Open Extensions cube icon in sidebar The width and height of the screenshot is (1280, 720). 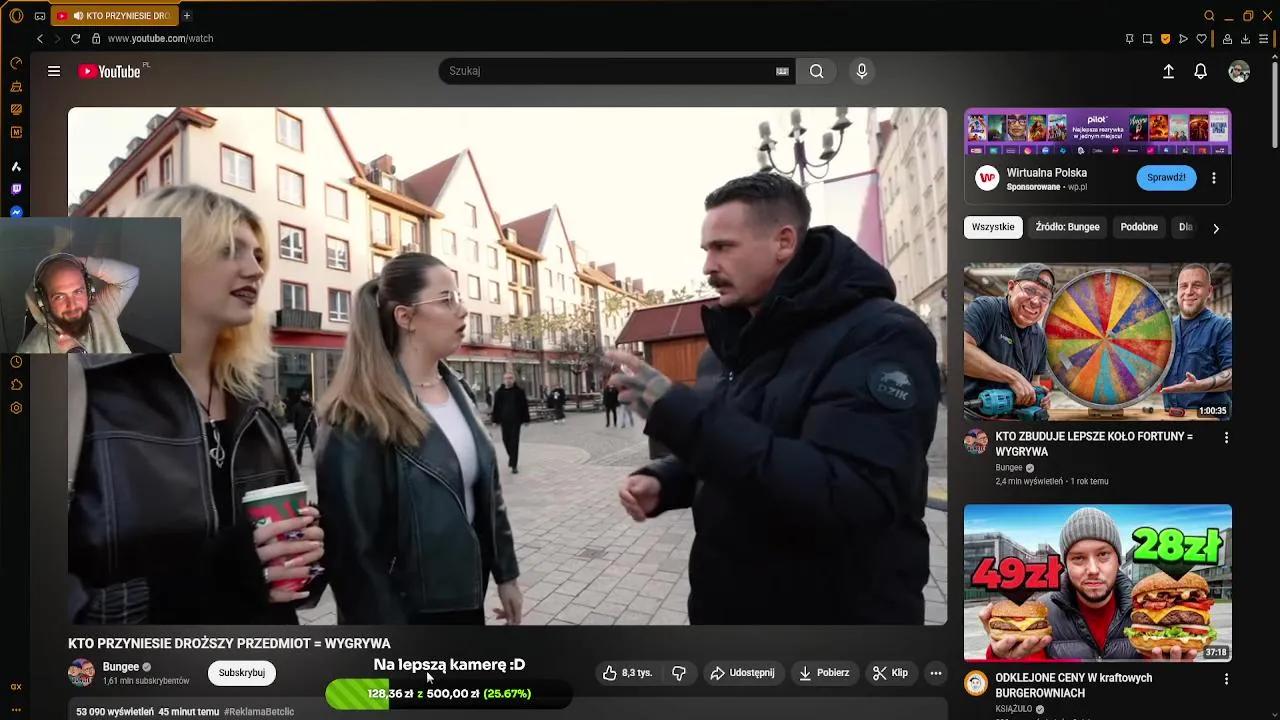16,385
